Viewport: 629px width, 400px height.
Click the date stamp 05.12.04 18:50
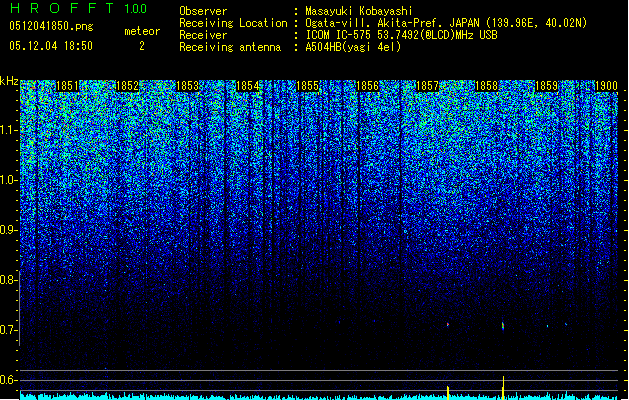pyautogui.click(x=51, y=46)
